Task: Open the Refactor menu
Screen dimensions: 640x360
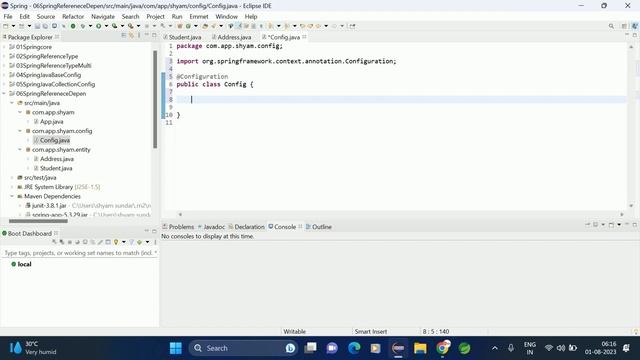Action: pos(73,16)
